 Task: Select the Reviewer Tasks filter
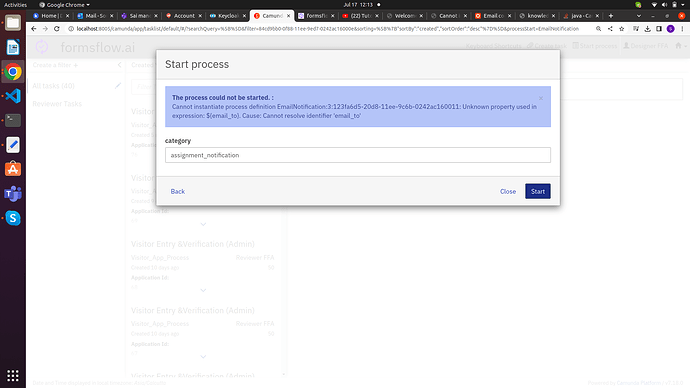[x=57, y=104]
